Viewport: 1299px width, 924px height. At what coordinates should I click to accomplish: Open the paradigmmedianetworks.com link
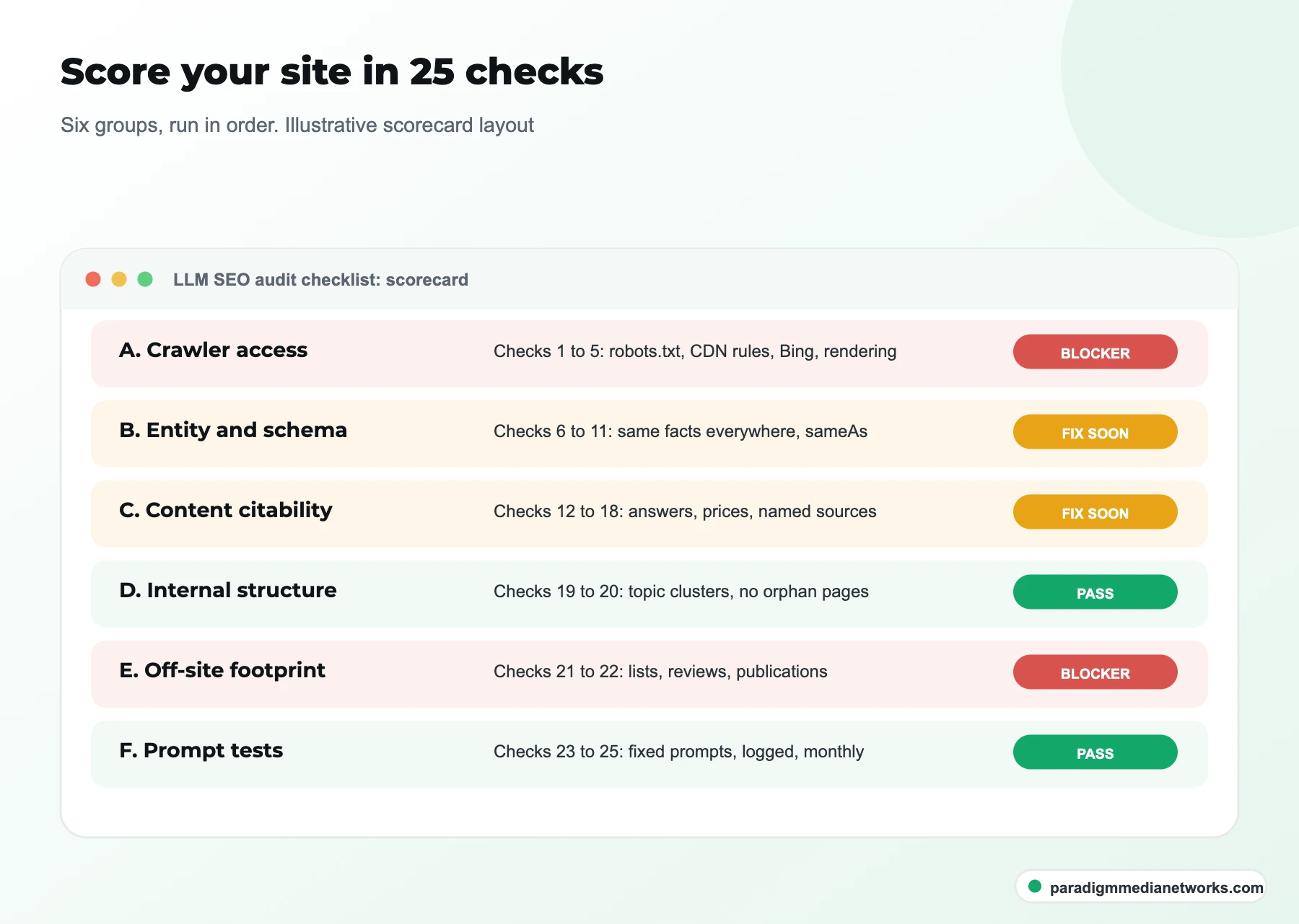tap(1156, 888)
